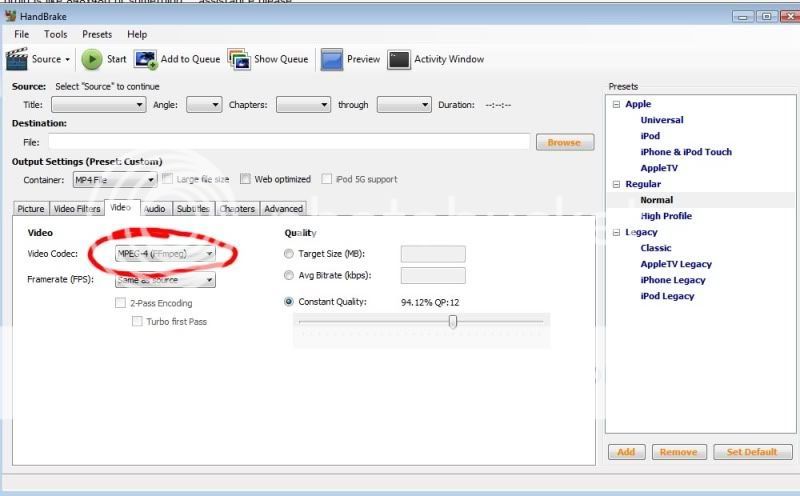Open the Angle dropdown
The width and height of the screenshot is (800, 496).
point(204,105)
